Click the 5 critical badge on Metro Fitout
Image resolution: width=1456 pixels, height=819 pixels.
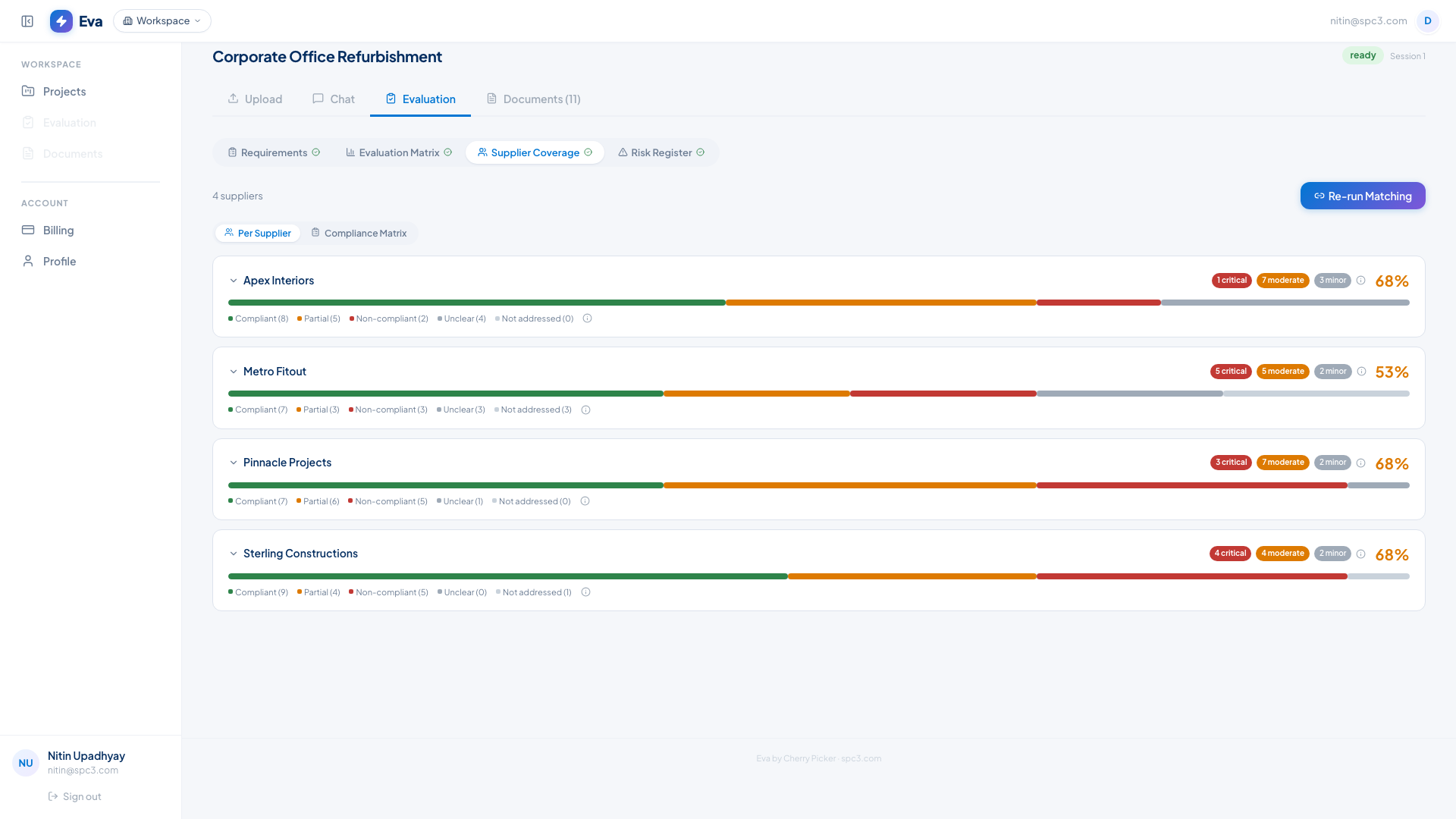coord(1230,372)
